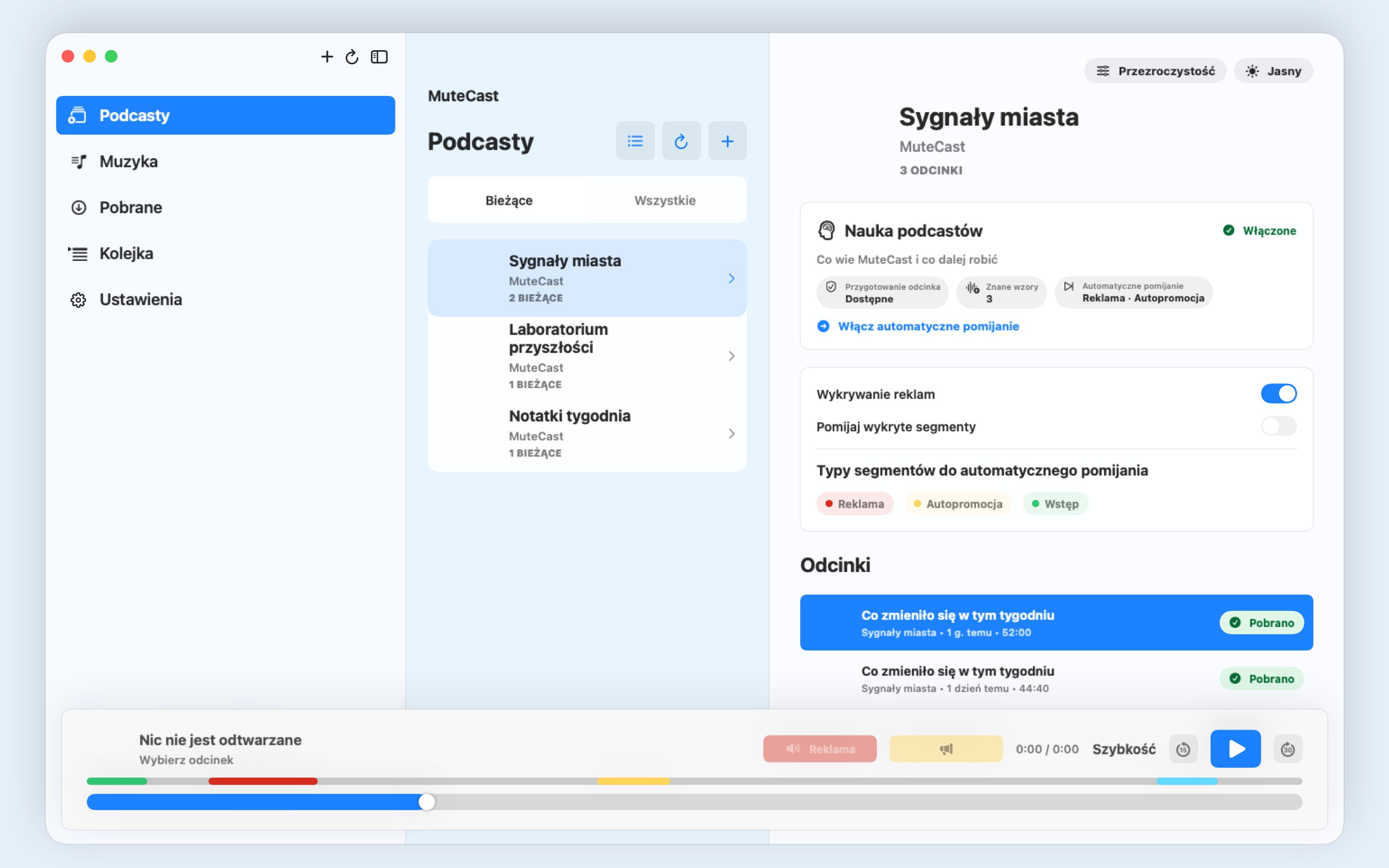1389x868 pixels.
Task: Click Pobrano badge on the 44:40 episode
Action: (x=1262, y=678)
